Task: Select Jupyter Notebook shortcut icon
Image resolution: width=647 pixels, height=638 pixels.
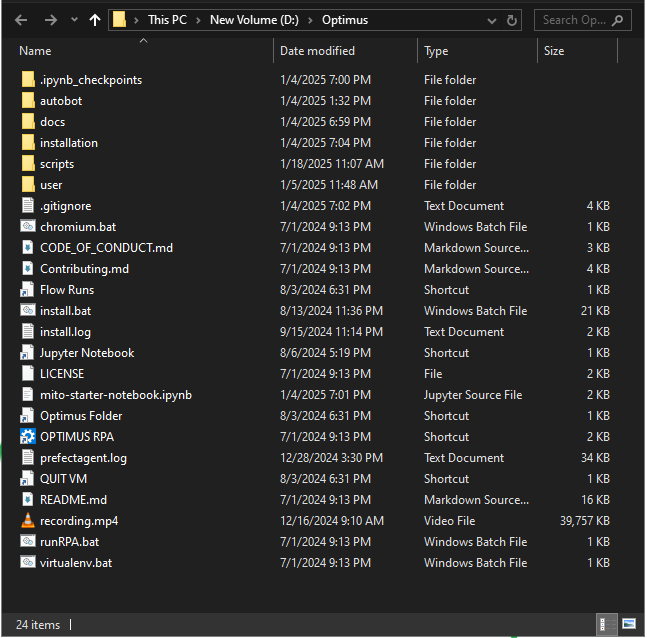Action: click(x=27, y=352)
